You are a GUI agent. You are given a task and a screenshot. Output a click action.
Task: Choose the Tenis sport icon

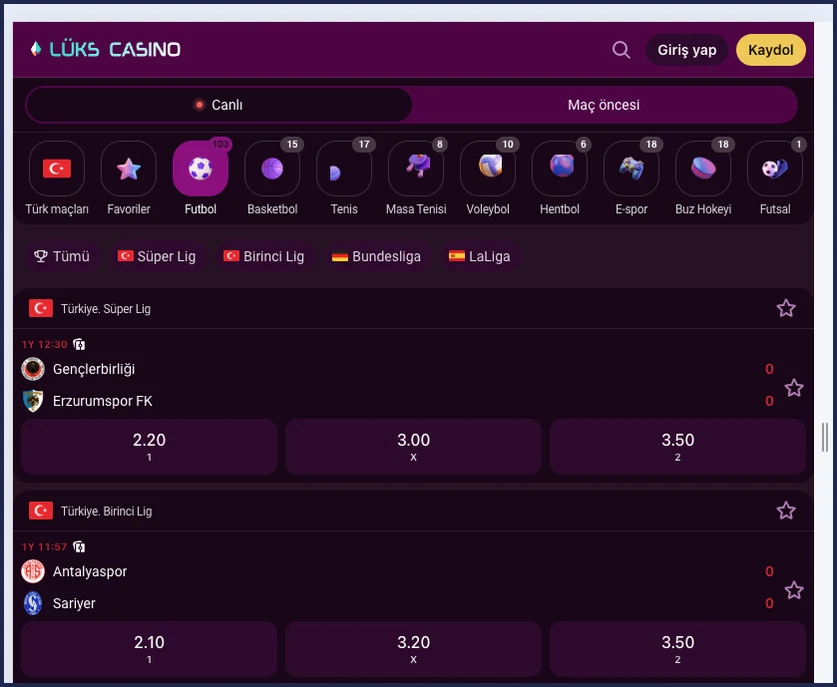344,169
